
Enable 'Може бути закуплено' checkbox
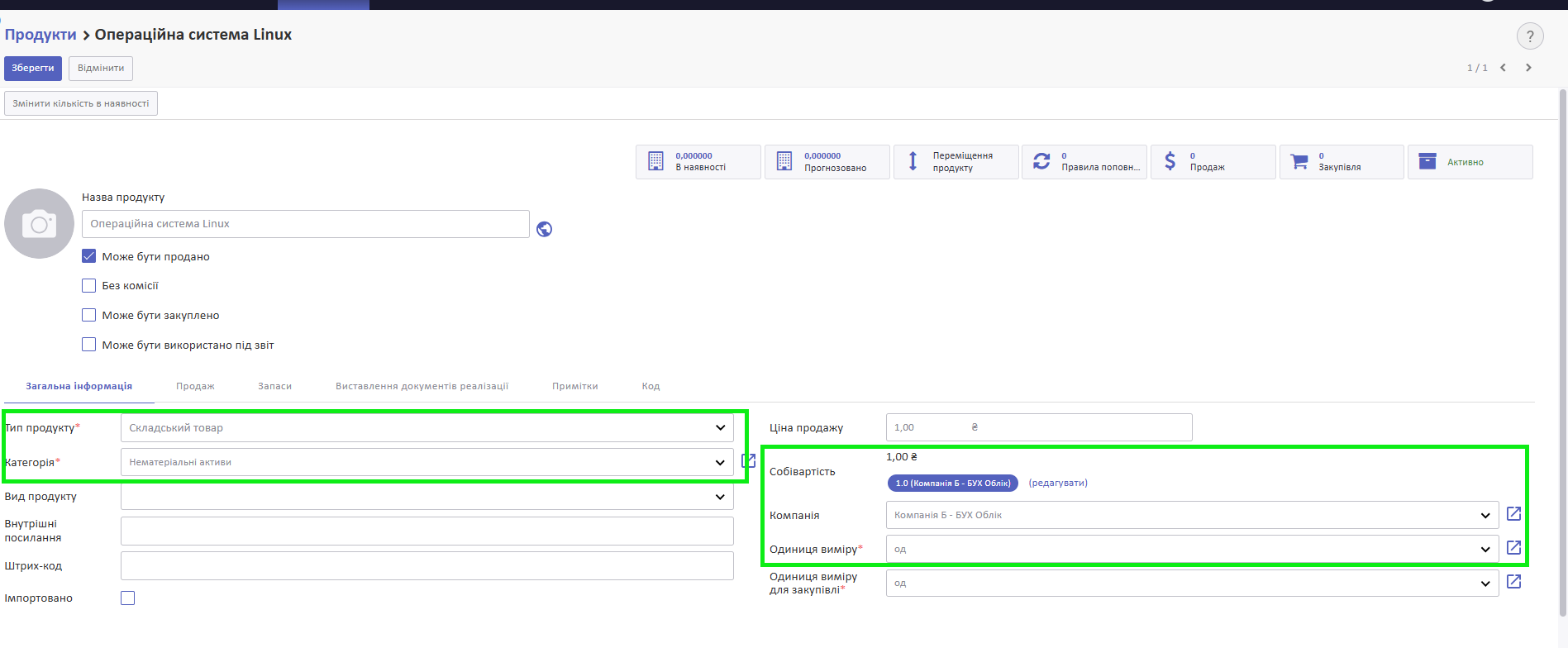pyautogui.click(x=89, y=315)
